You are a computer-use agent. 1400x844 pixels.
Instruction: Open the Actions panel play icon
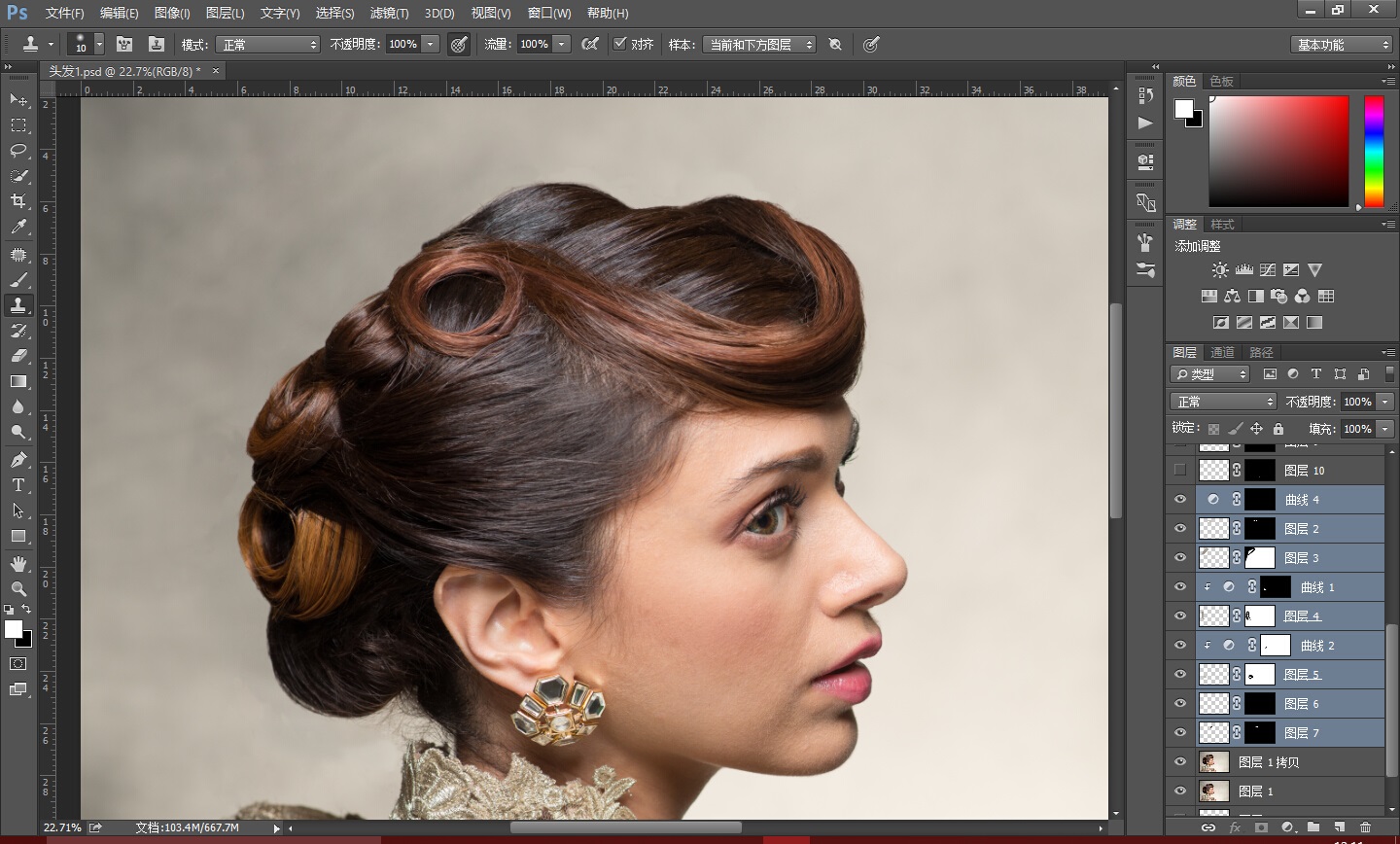1145,123
